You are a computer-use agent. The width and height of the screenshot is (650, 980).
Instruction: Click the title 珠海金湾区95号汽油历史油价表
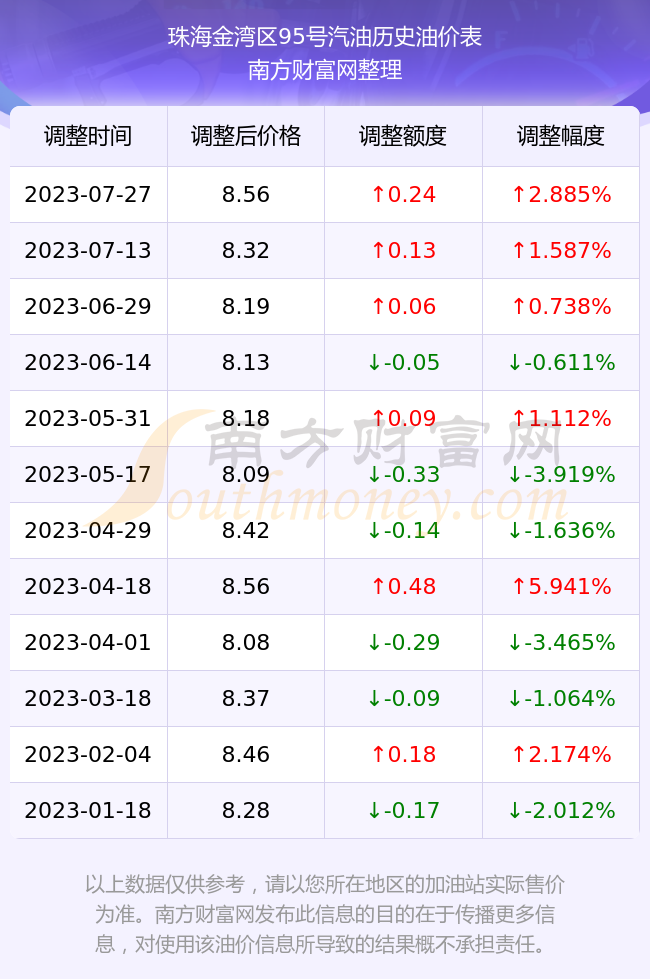click(324, 37)
